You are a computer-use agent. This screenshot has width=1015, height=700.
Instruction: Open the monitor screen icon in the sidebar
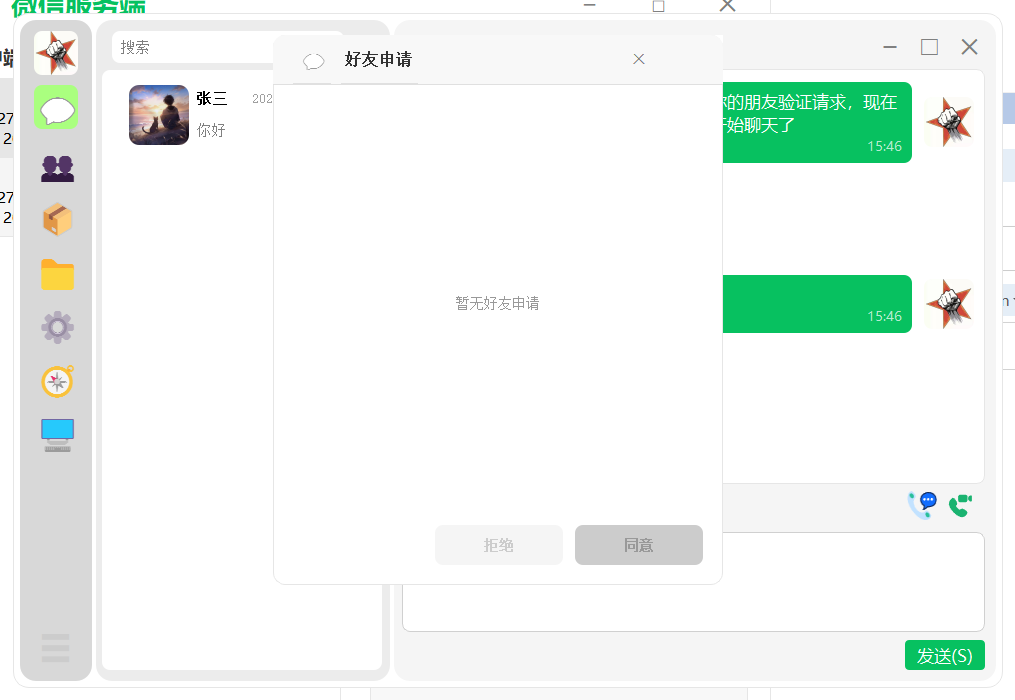pyautogui.click(x=55, y=433)
